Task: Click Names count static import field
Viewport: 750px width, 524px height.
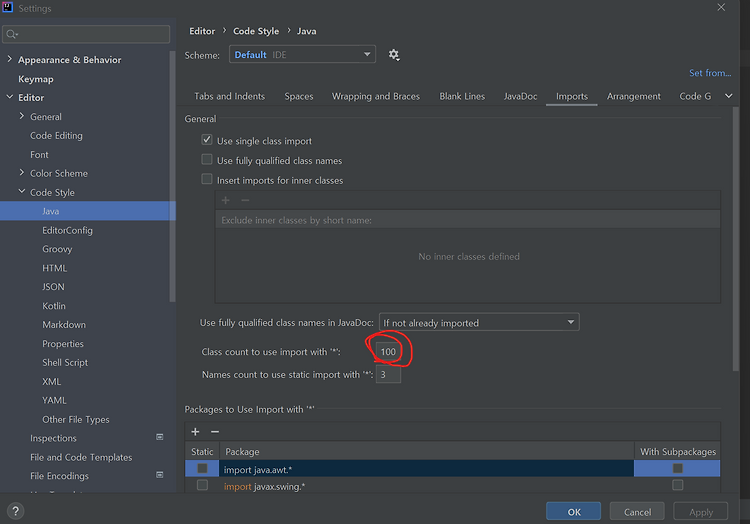Action: [x=388, y=374]
